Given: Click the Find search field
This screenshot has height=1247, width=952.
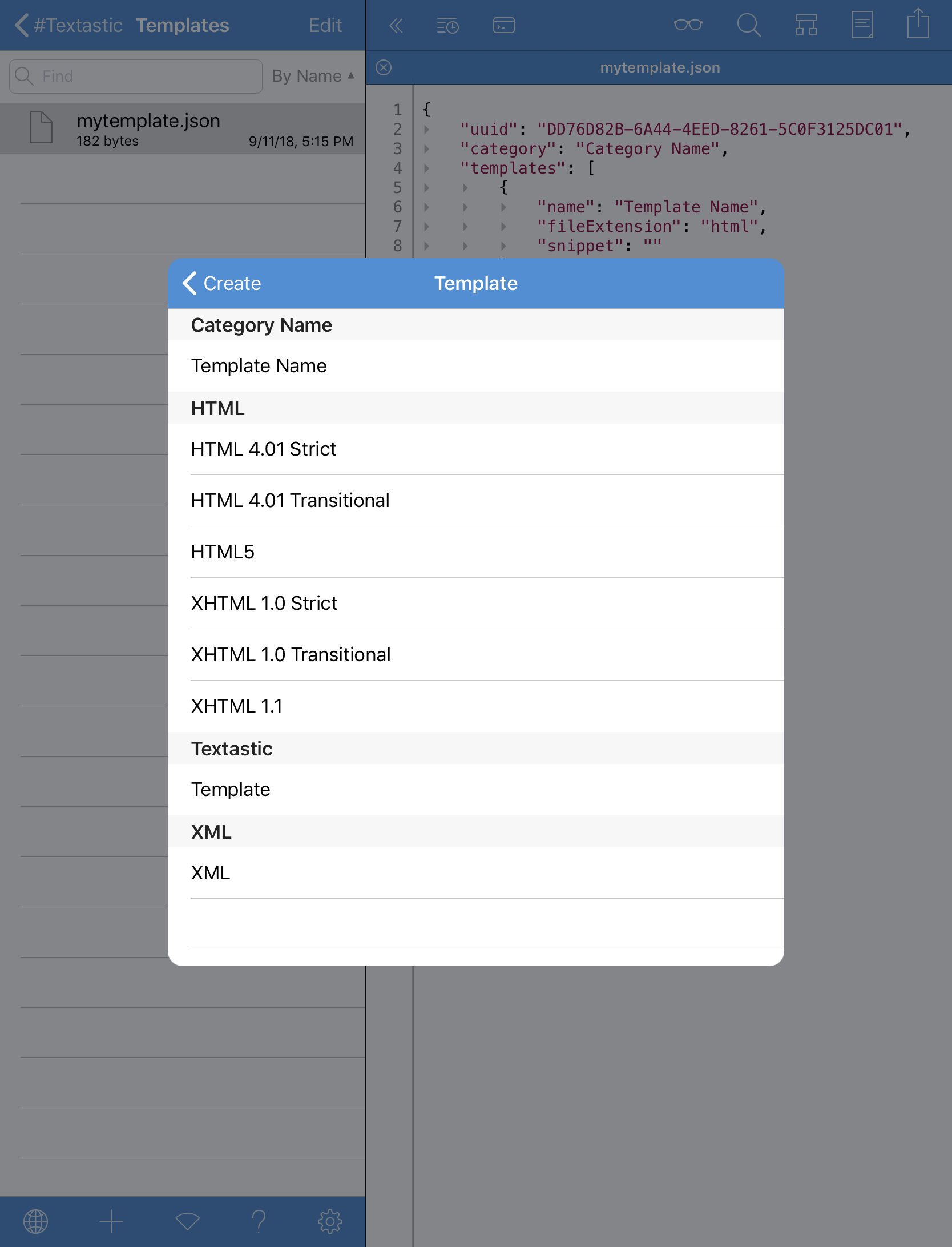Looking at the screenshot, I should point(136,76).
